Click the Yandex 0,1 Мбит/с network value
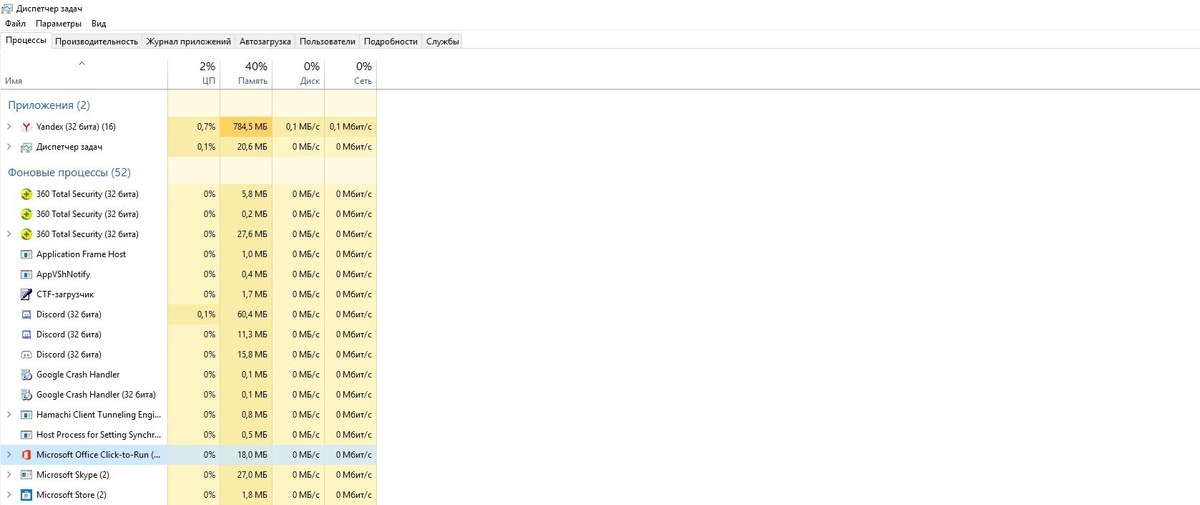1200x505 pixels. (350, 127)
